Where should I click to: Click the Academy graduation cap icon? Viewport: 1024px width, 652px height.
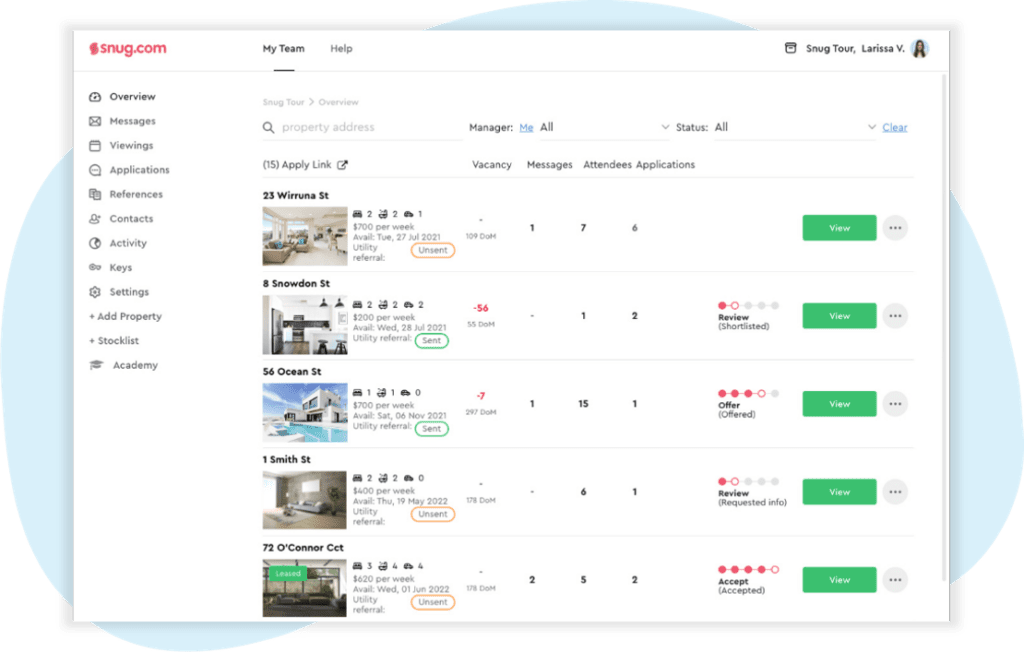click(x=96, y=366)
